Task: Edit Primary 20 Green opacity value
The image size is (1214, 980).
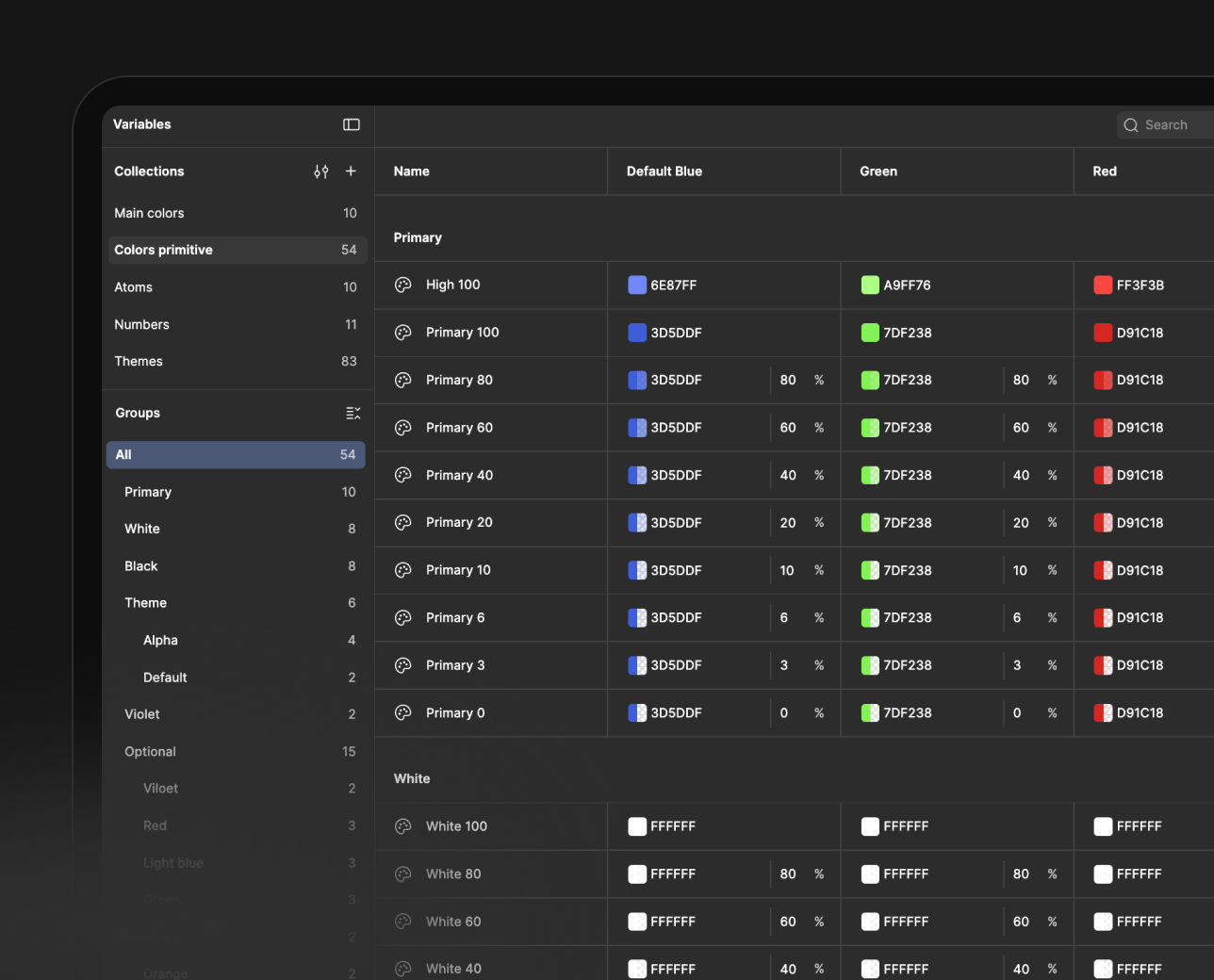Action: 1021,522
